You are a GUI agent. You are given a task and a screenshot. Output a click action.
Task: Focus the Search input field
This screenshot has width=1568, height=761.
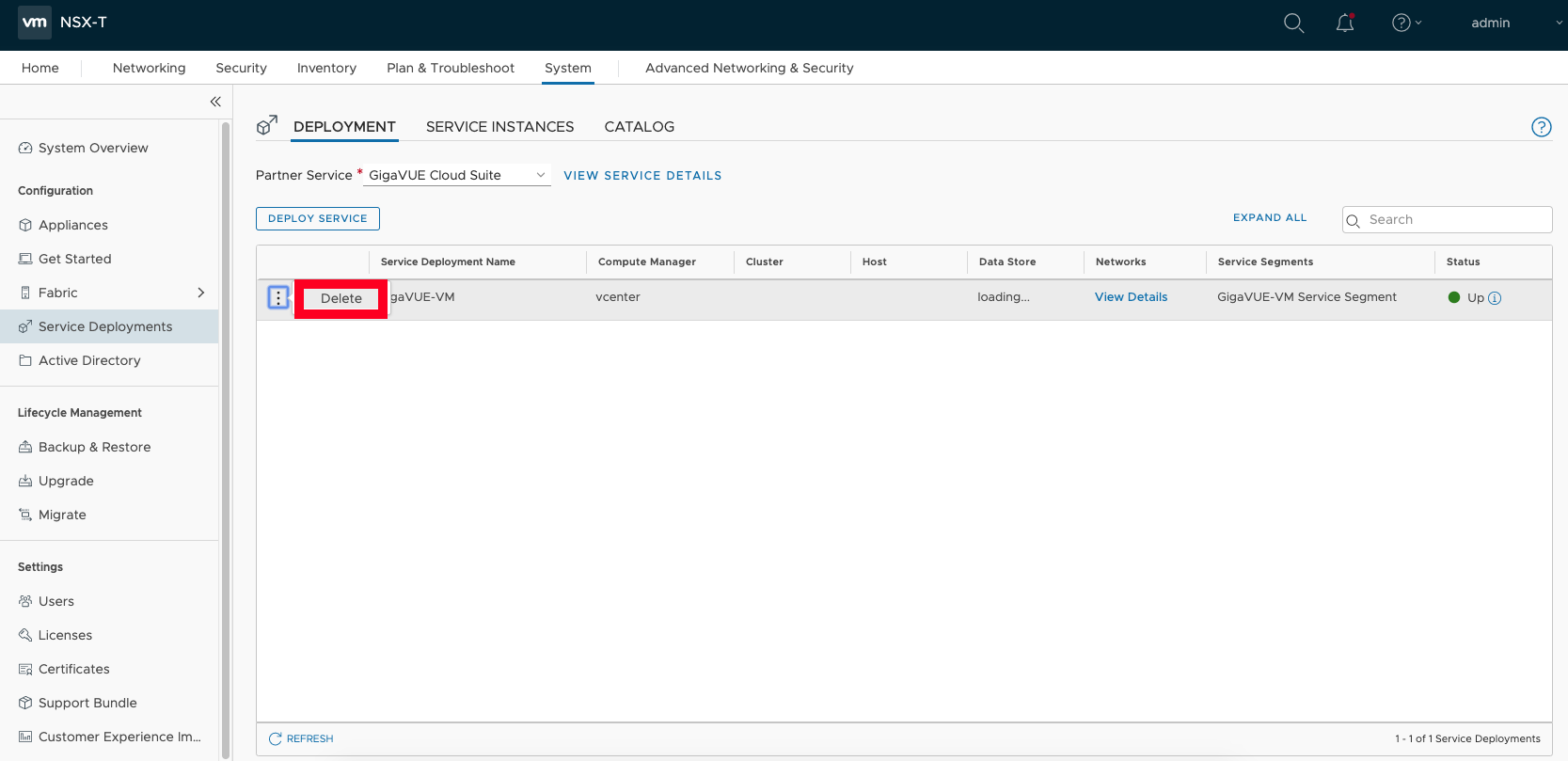click(1447, 219)
